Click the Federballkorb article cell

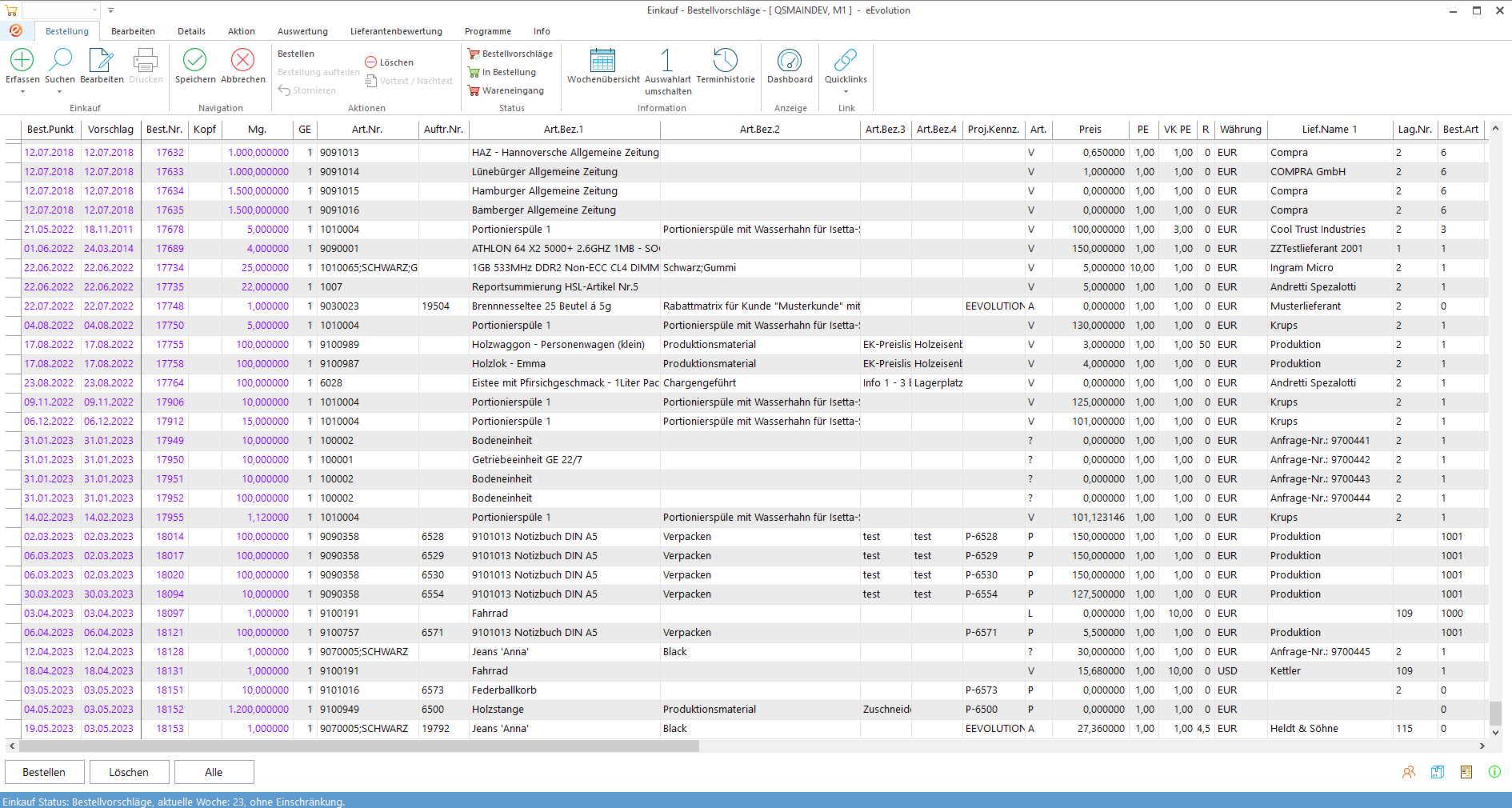[565, 690]
